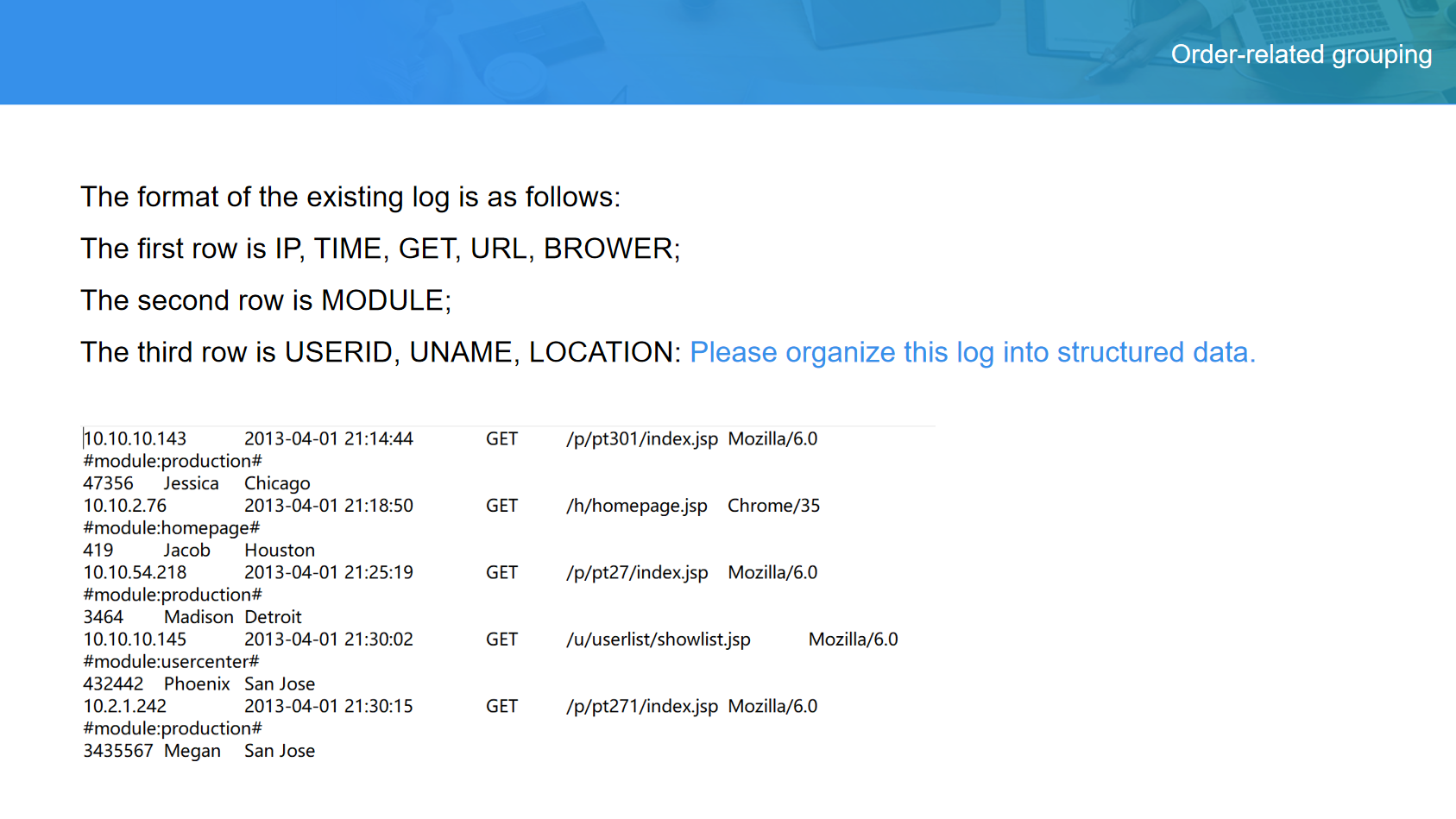Click the IP address 10.10.10.143

tap(136, 438)
